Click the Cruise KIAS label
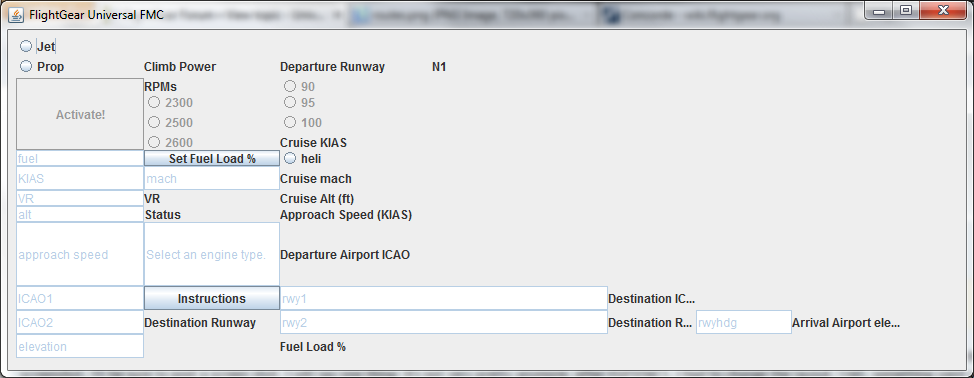Viewport: 974px width, 378px height. pyautogui.click(x=313, y=143)
